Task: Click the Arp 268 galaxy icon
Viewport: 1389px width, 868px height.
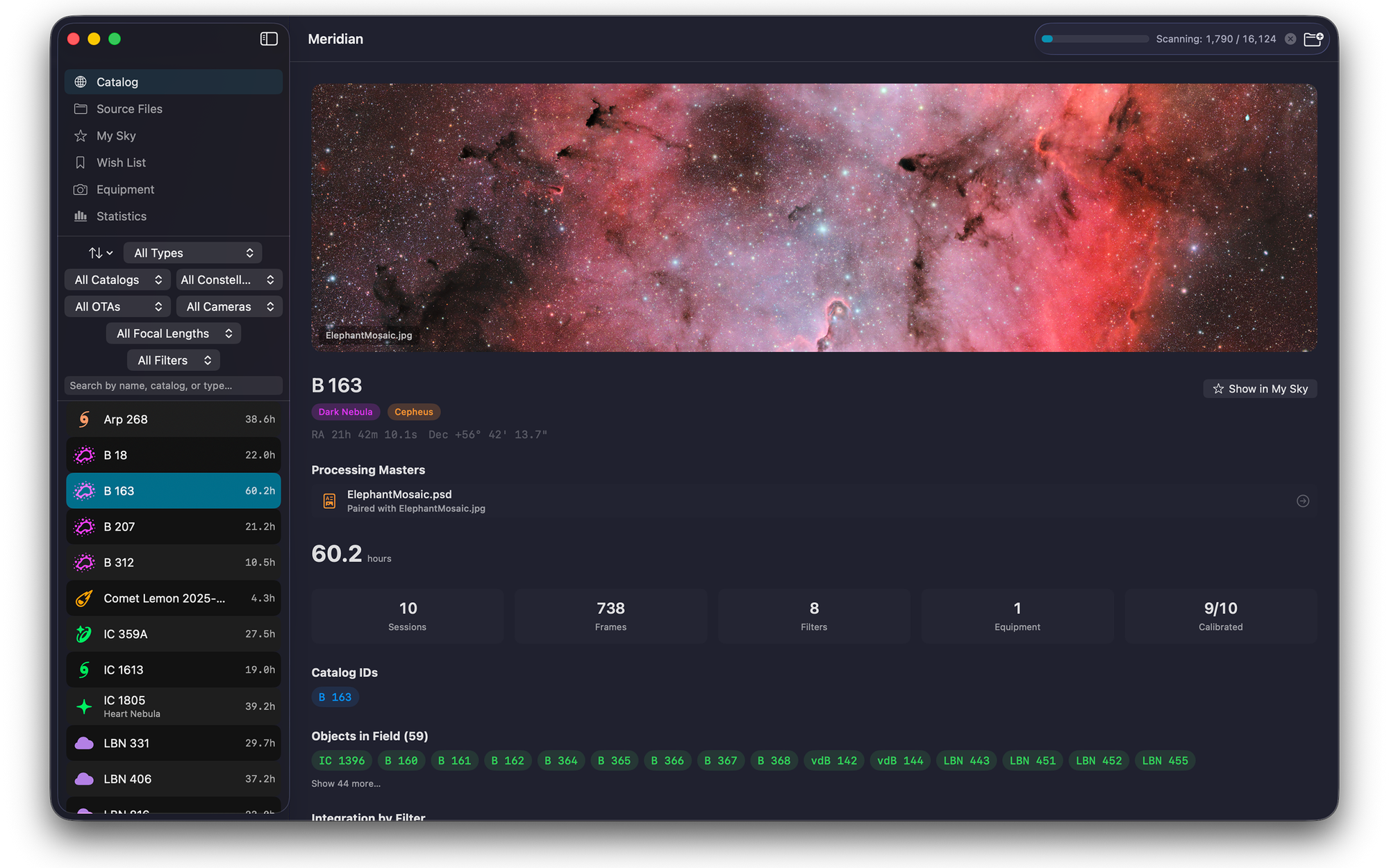Action: tap(84, 419)
